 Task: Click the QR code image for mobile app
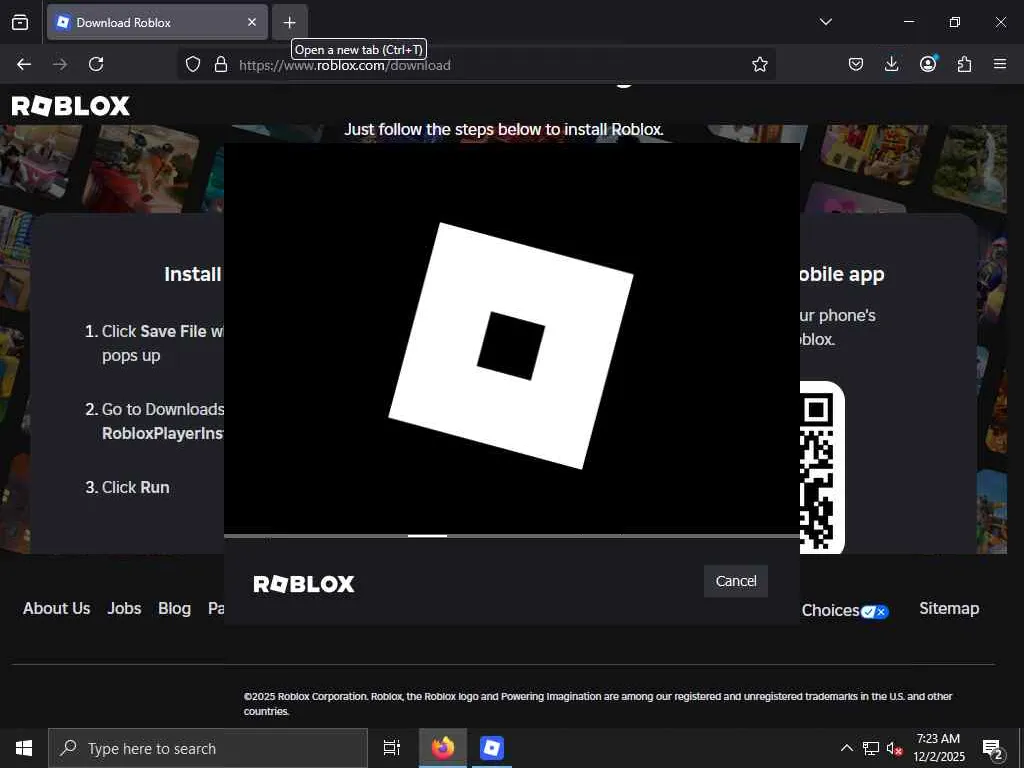coord(822,468)
